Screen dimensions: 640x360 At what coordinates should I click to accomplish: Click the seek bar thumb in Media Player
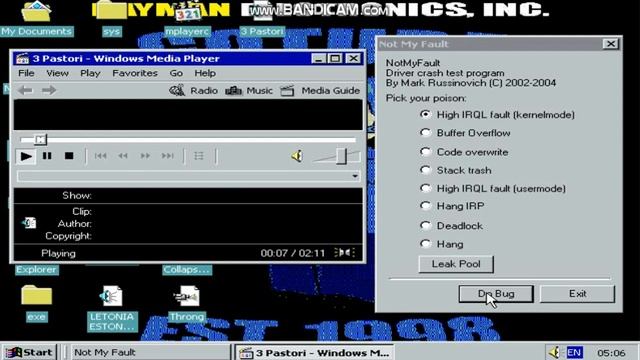click(x=40, y=140)
